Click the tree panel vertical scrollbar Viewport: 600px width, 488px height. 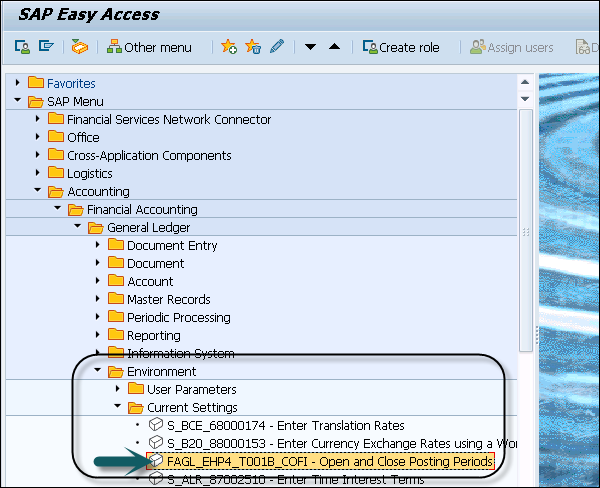[527, 250]
